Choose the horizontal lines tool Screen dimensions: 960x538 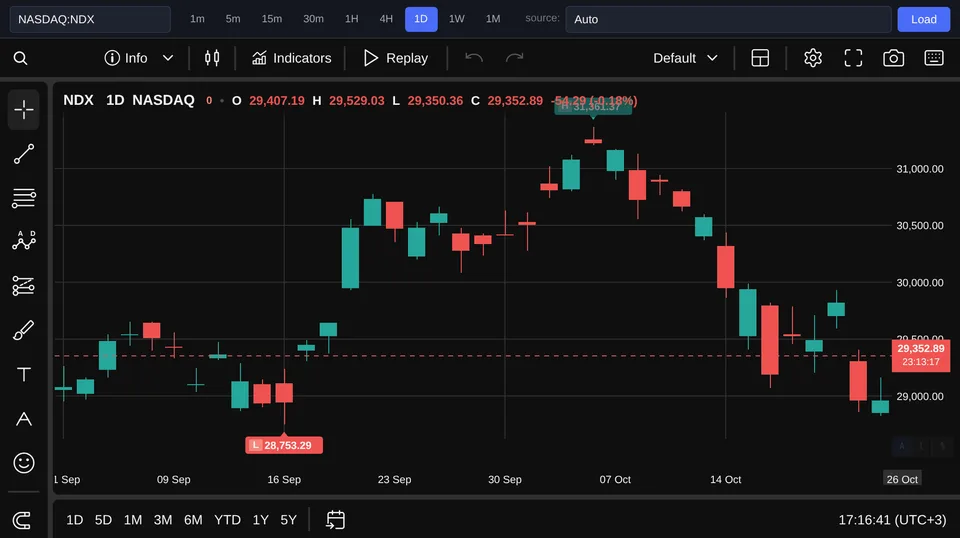point(24,198)
